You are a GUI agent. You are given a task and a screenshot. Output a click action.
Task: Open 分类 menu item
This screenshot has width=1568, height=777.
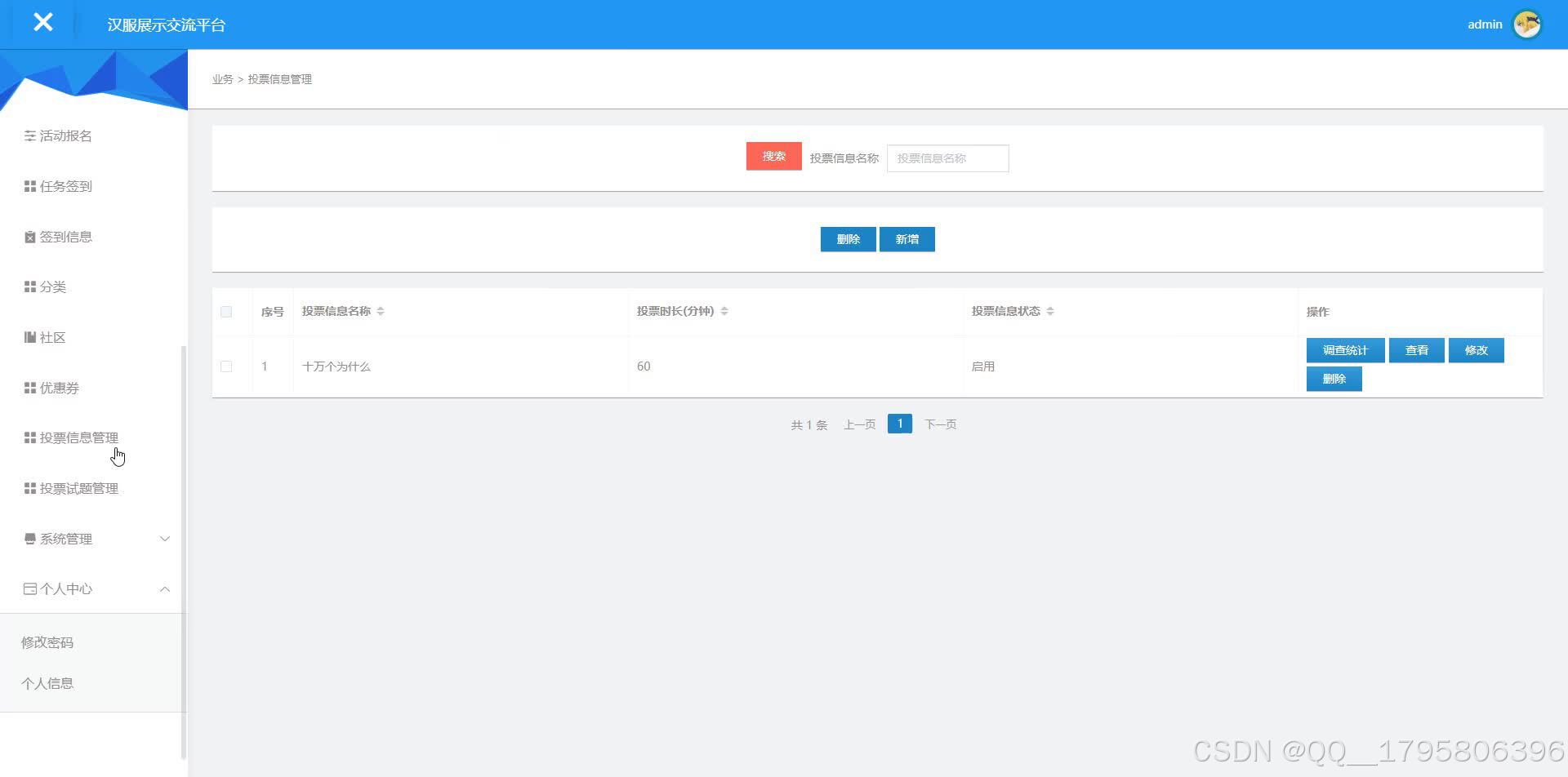point(53,286)
